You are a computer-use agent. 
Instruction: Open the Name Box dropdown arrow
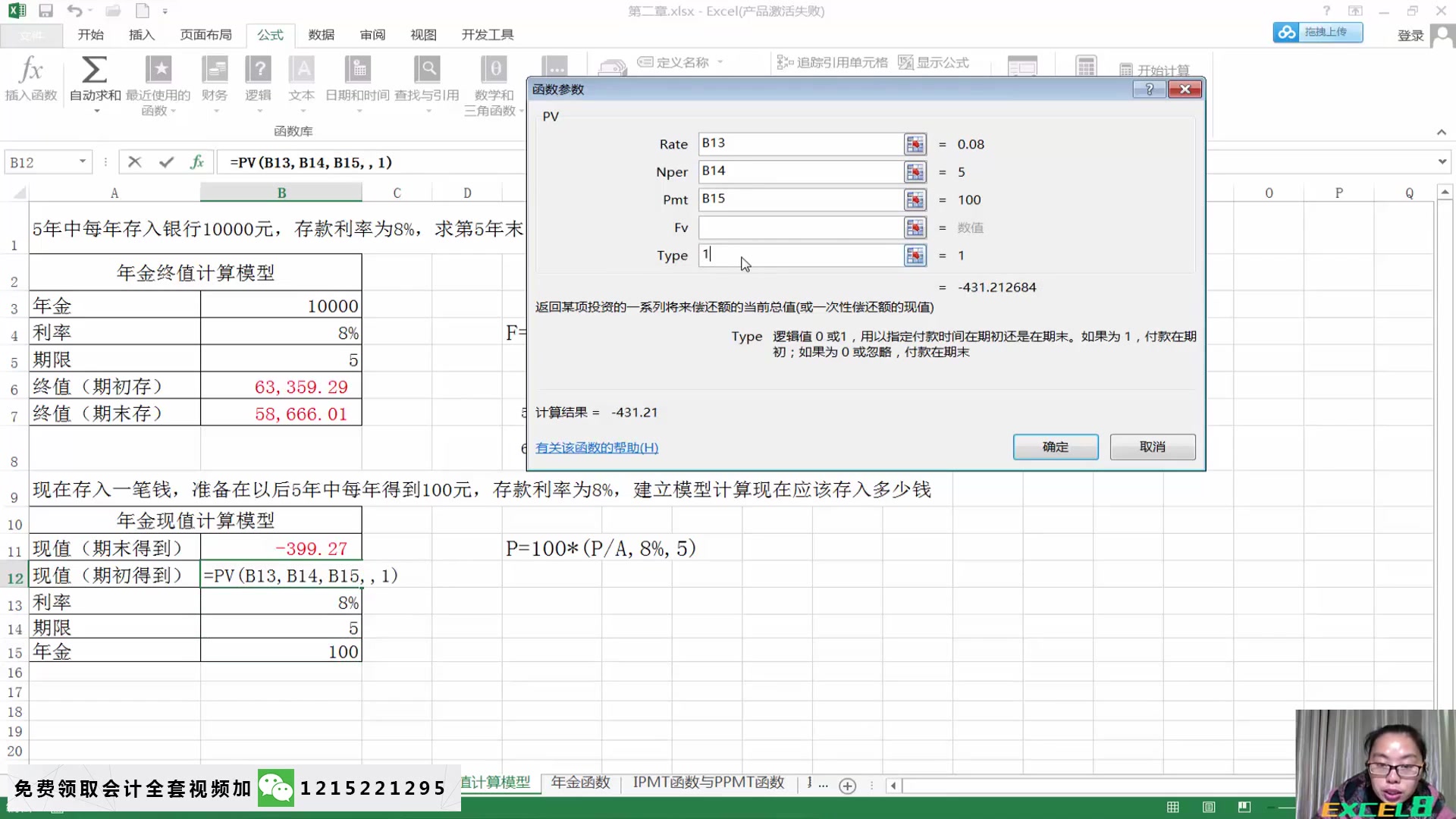click(83, 162)
